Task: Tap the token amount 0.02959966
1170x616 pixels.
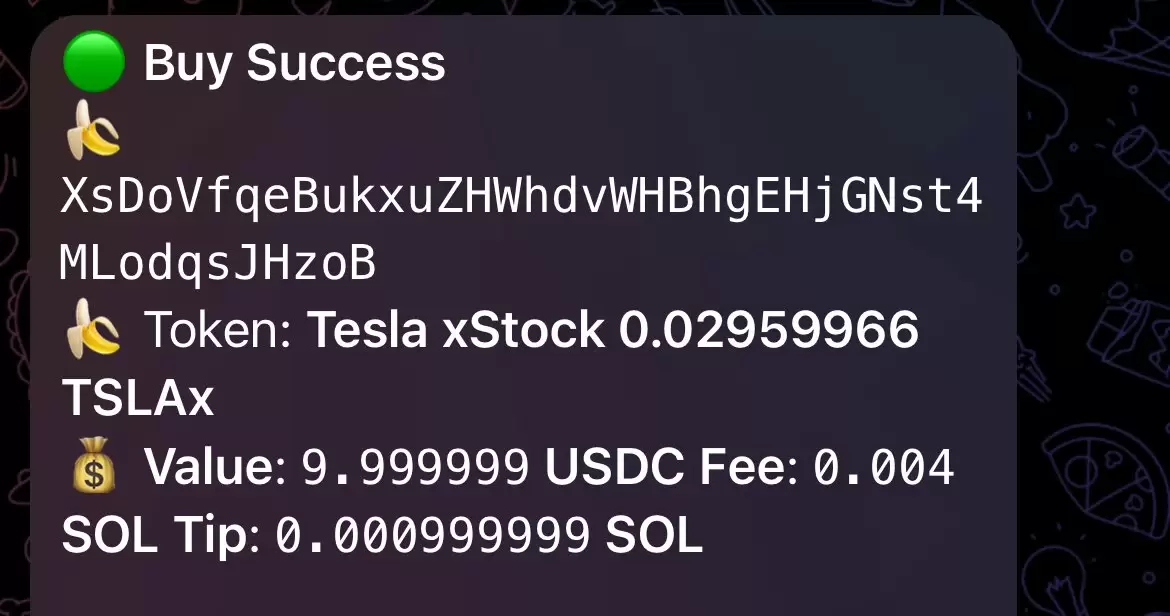Action: [769, 330]
